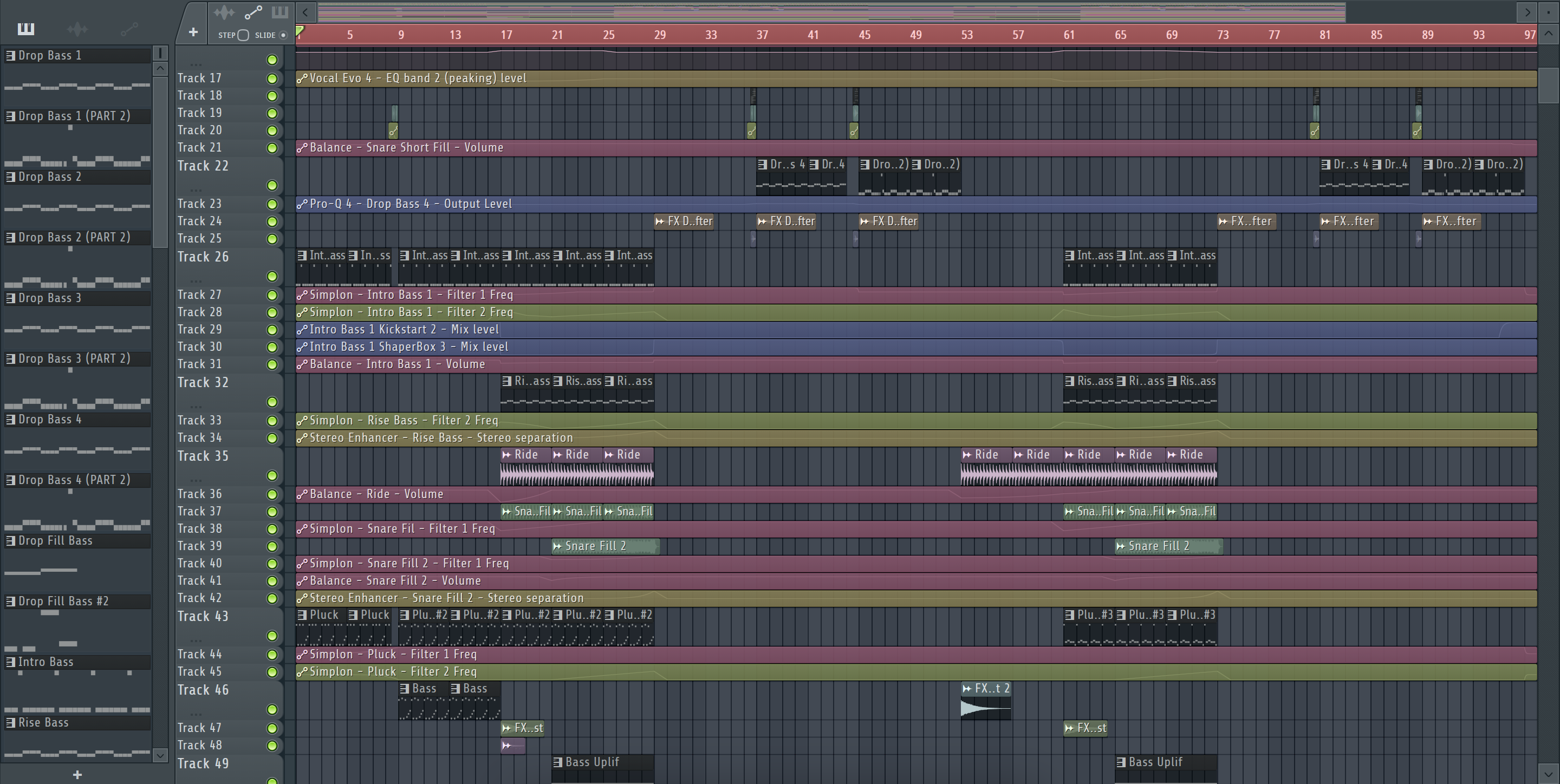This screenshot has width=1560, height=784.
Task: Select the pattern clips piano icon in the picker
Action: pos(26,29)
